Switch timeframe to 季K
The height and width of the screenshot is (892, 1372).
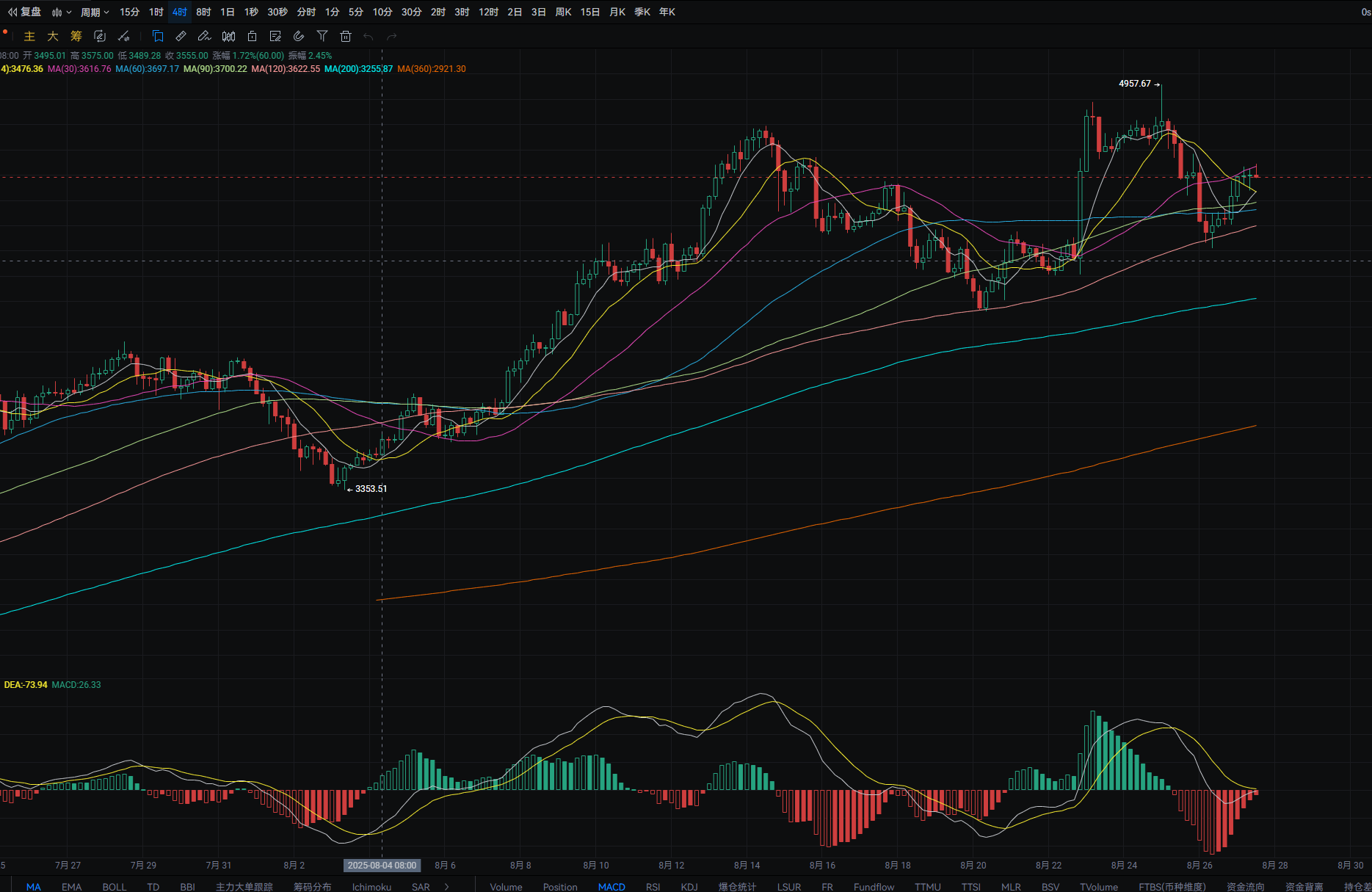pyautogui.click(x=642, y=12)
